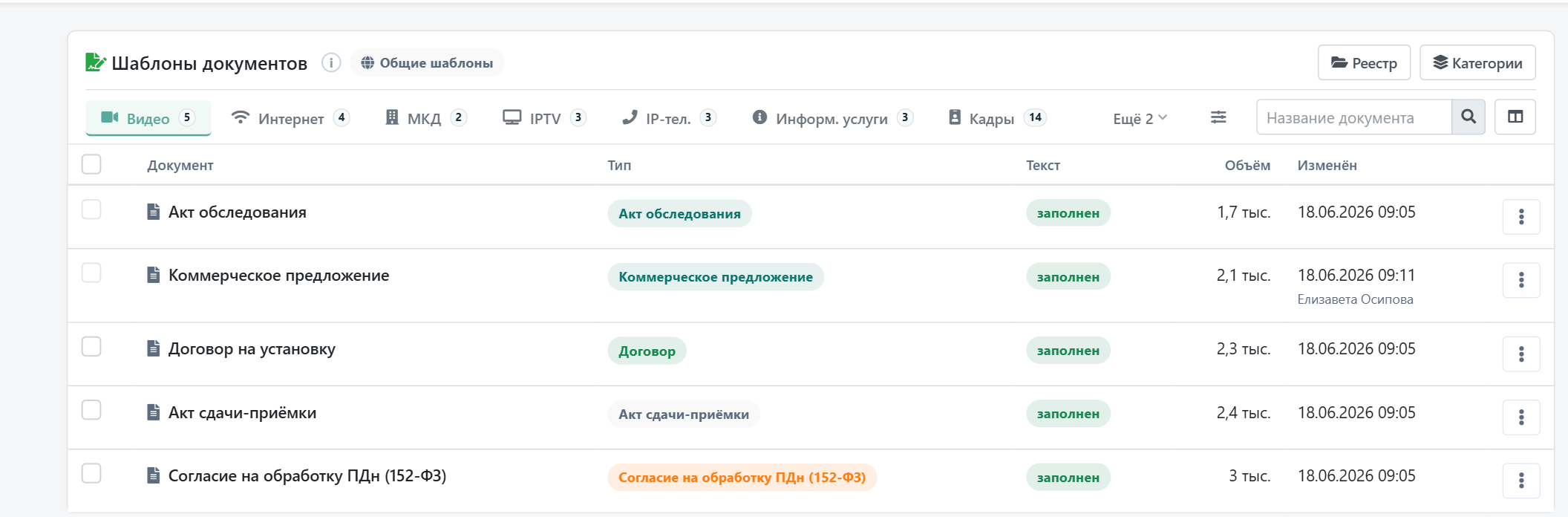Click the Елизавета Осипова author name
1568x517 pixels.
[x=1355, y=299]
